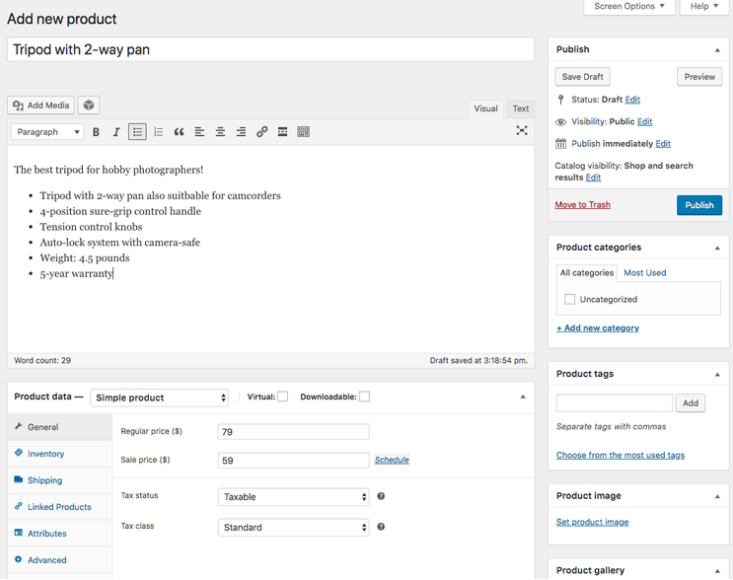This screenshot has width=733, height=580.
Task: Click the Set product image link
Action: point(592,522)
